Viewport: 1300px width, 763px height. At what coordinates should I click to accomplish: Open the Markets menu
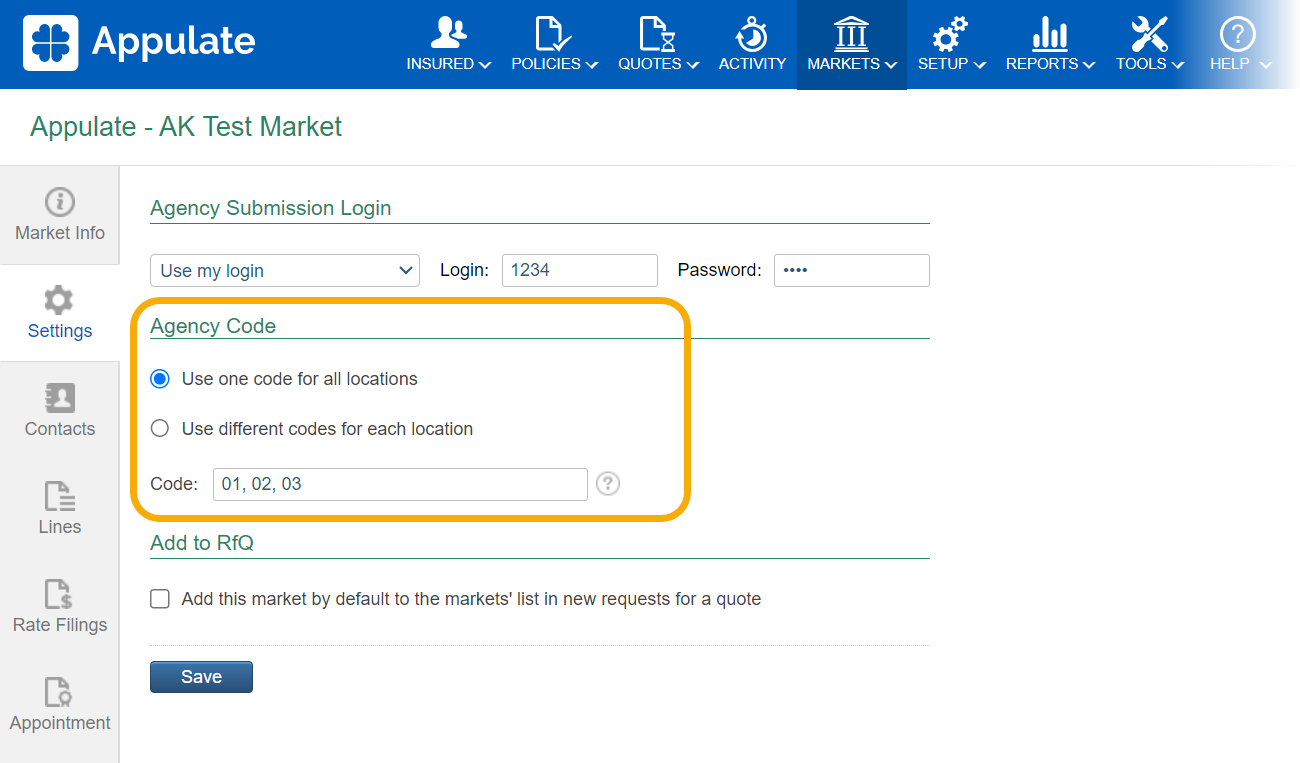[x=851, y=44]
